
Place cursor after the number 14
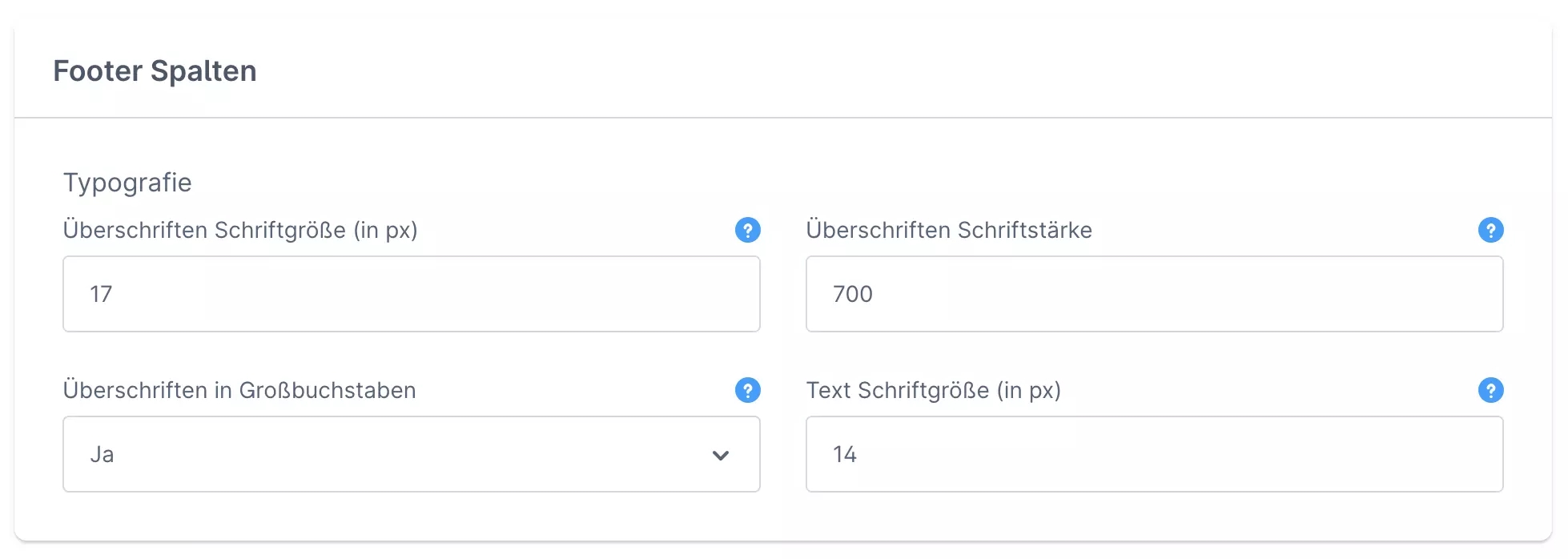click(859, 455)
